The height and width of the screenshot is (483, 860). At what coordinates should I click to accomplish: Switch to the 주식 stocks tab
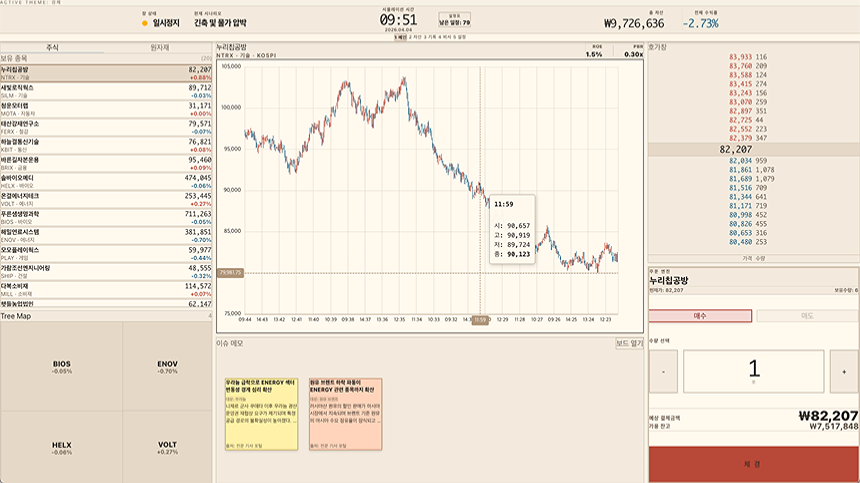click(53, 47)
